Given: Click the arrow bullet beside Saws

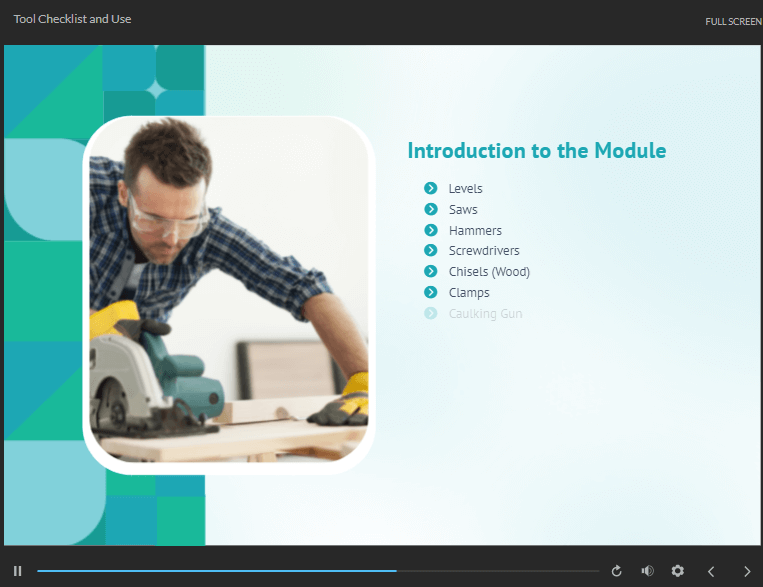Looking at the screenshot, I should [x=431, y=209].
